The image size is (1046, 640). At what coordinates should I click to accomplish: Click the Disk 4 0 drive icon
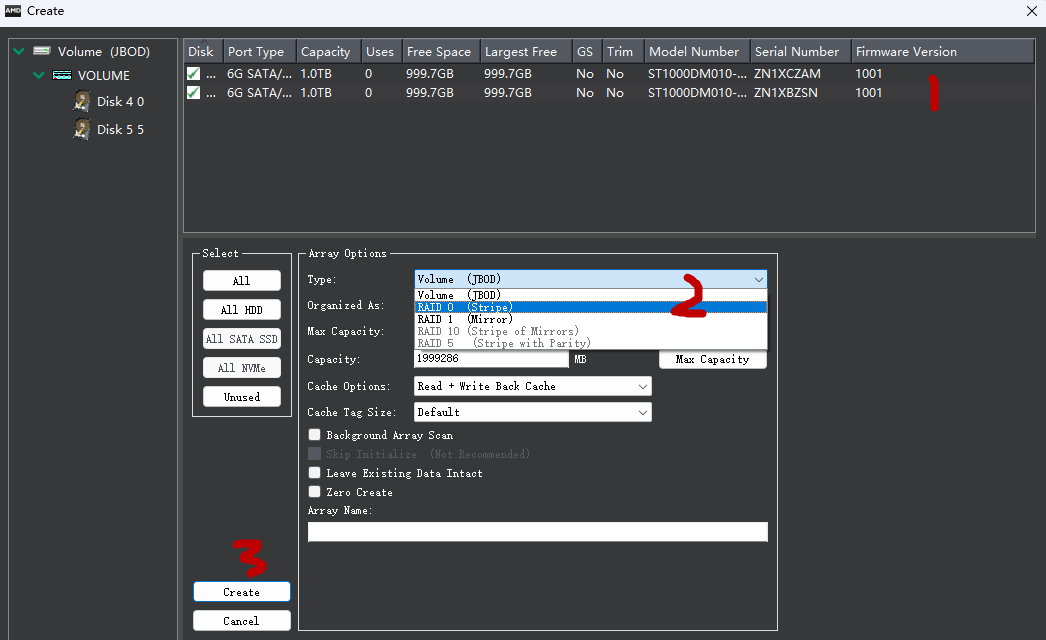pyautogui.click(x=81, y=101)
